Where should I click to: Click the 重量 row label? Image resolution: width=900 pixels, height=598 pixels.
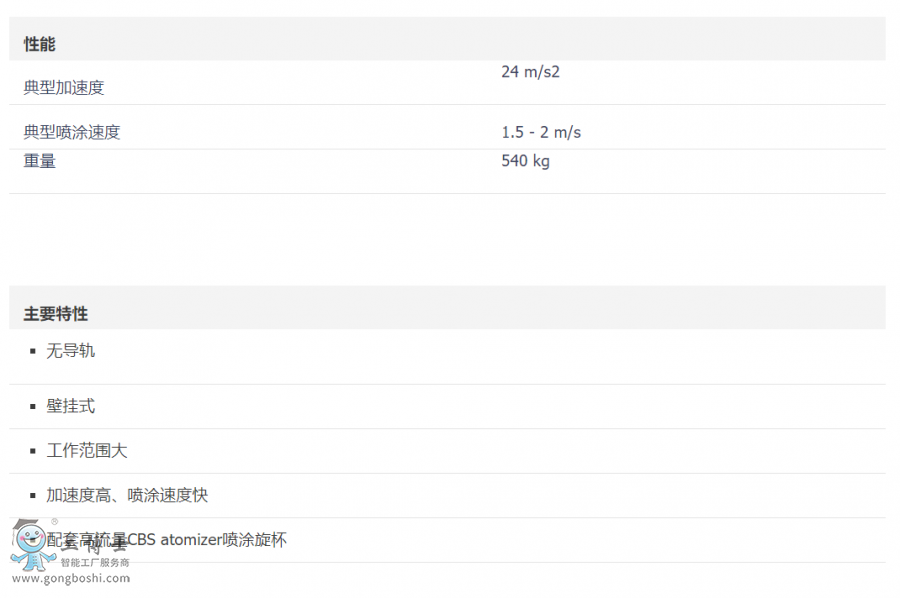[x=40, y=161]
